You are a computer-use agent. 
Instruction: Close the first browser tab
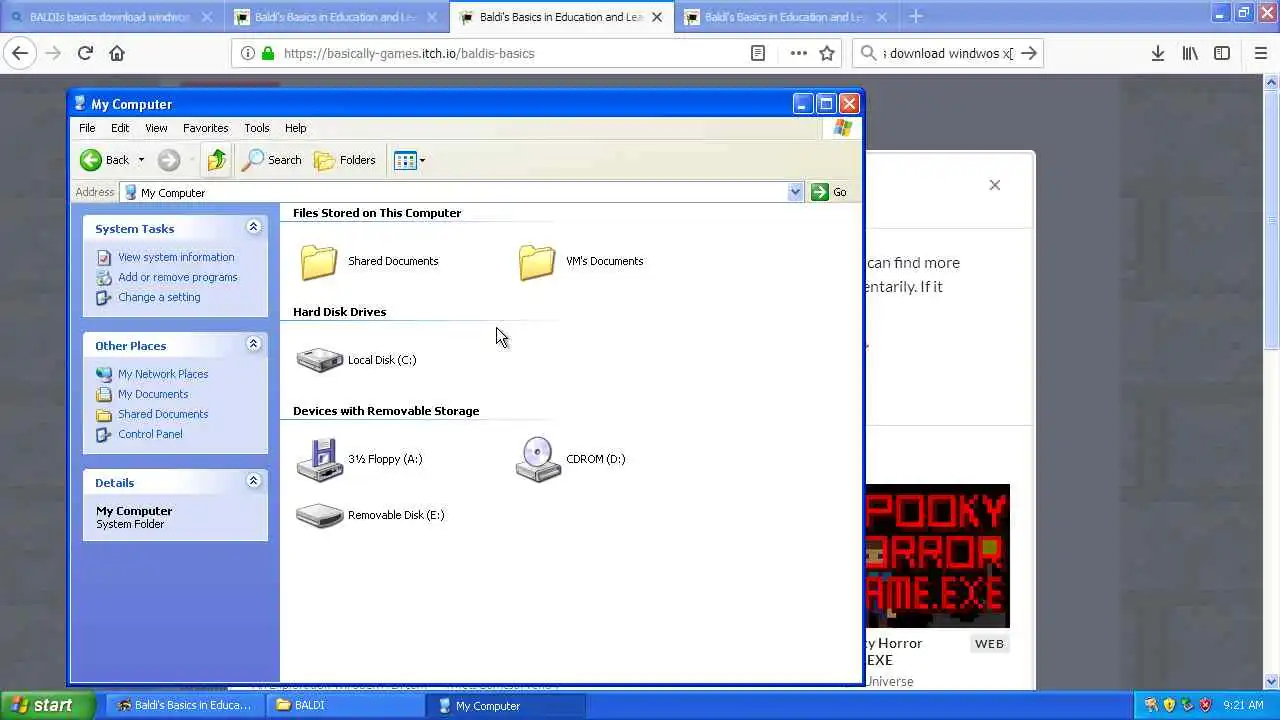point(206,17)
